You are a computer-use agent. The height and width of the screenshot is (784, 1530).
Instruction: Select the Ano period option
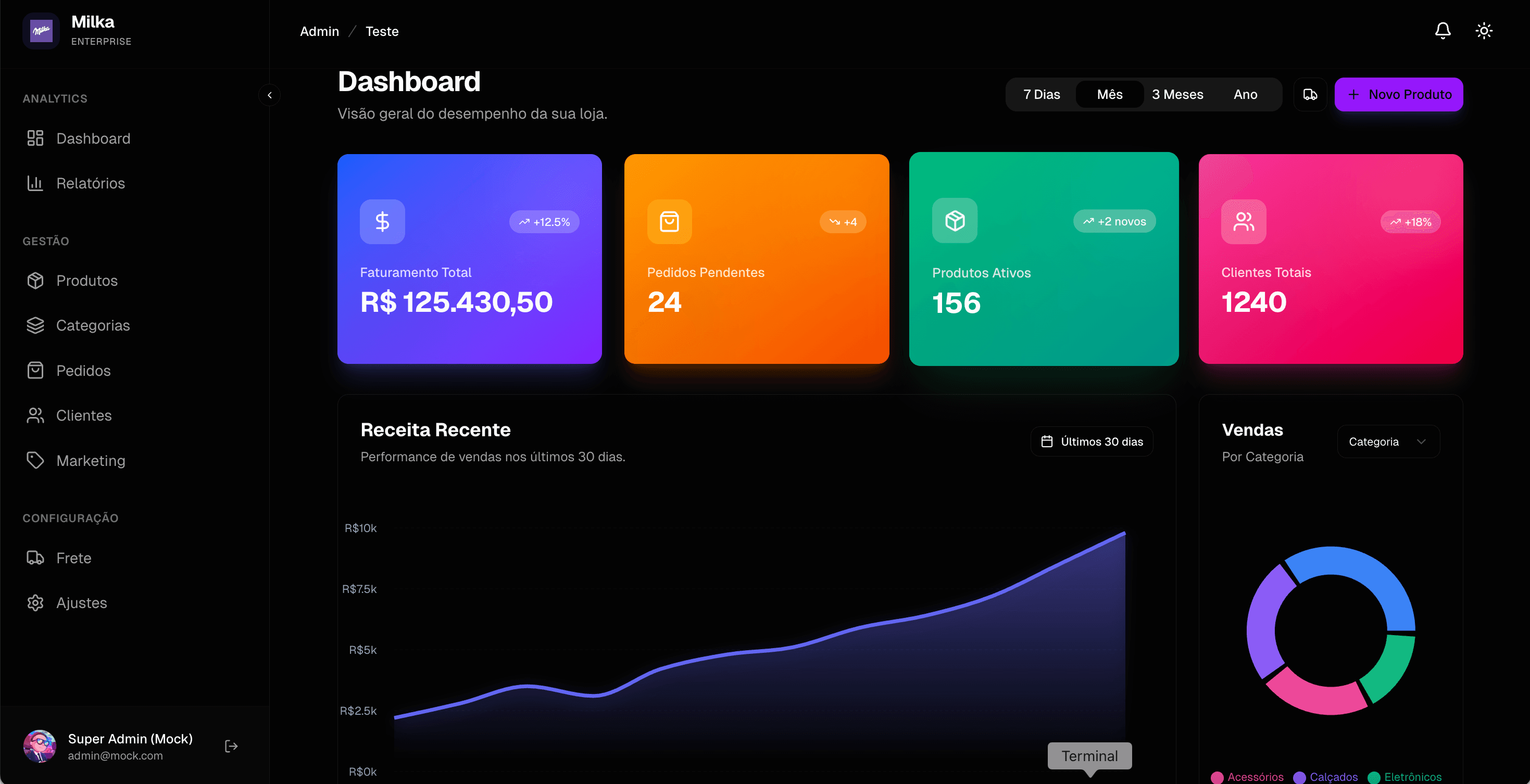pyautogui.click(x=1246, y=94)
